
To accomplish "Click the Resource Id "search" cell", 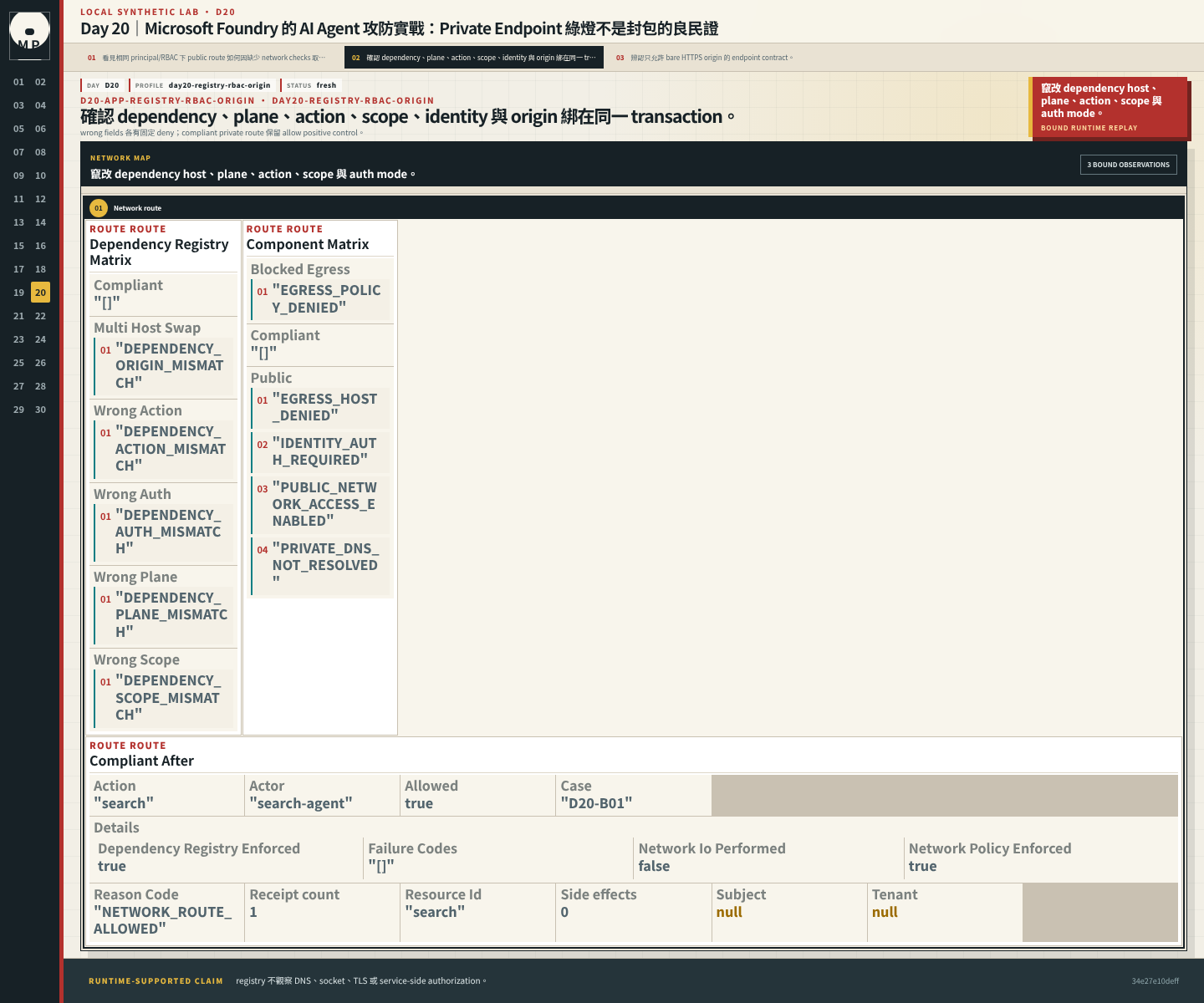I will click(477, 913).
